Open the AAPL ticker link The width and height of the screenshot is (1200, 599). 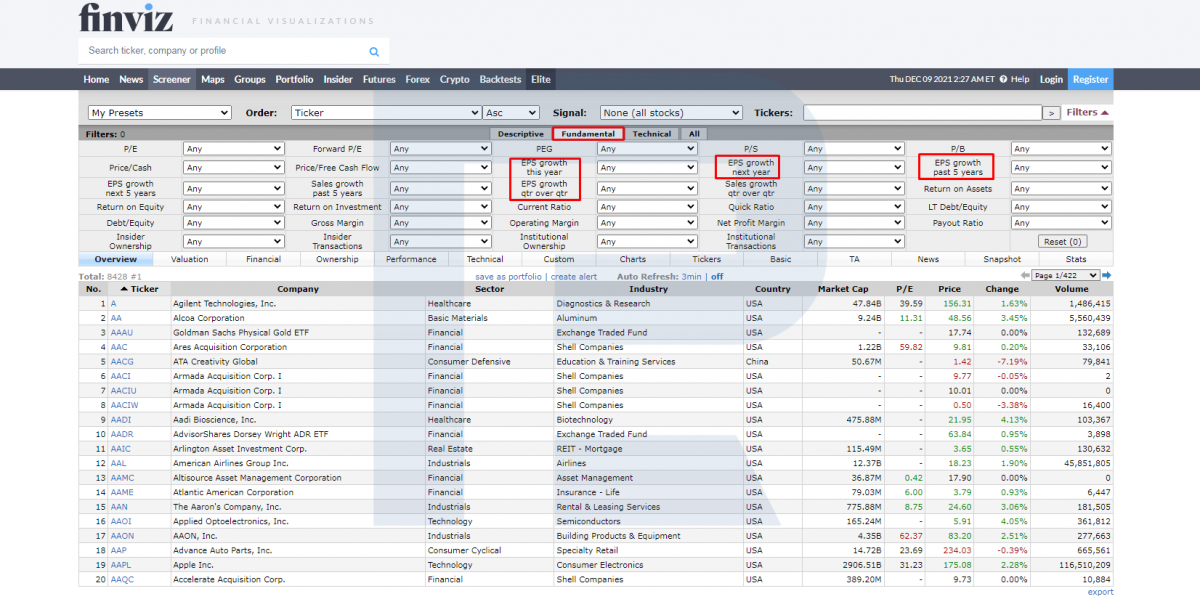120,565
